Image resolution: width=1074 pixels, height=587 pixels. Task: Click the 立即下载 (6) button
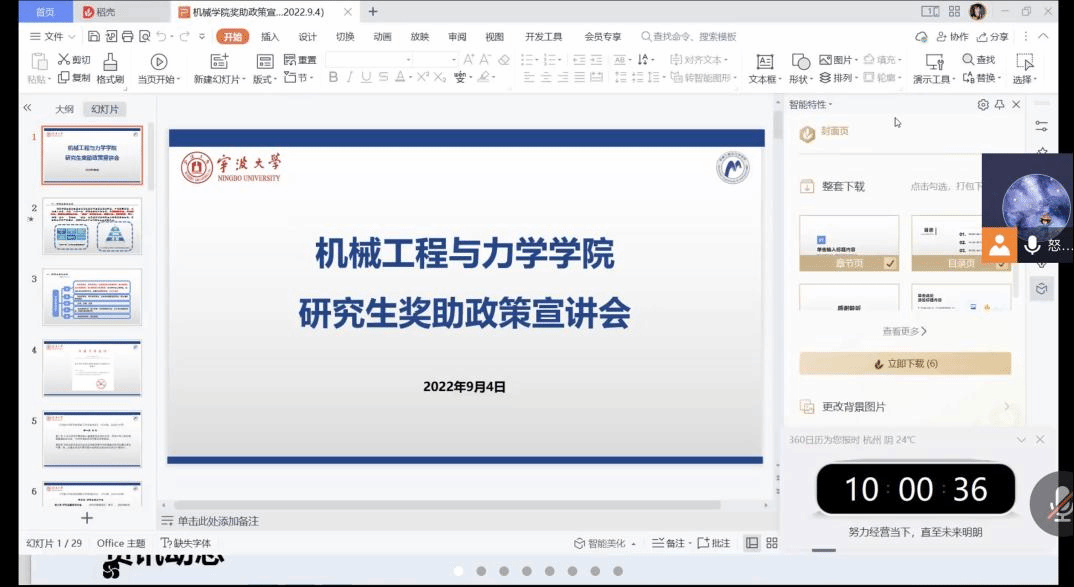coord(905,364)
